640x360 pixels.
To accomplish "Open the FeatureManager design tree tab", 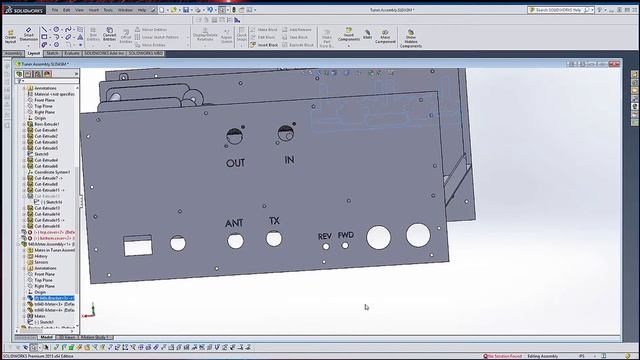I will pos(19,74).
